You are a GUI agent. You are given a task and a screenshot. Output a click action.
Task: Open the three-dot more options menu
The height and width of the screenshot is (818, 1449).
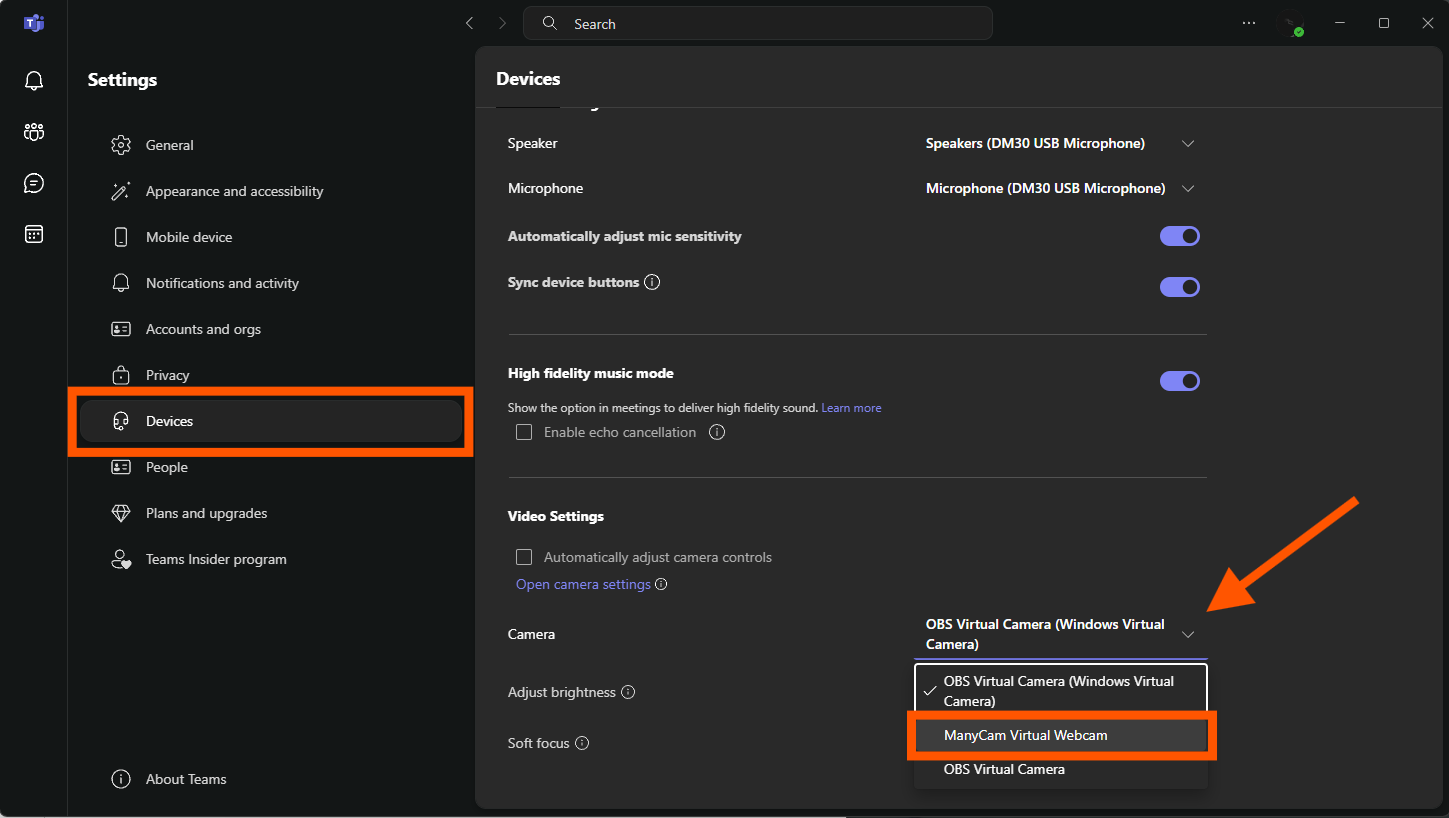tap(1249, 23)
